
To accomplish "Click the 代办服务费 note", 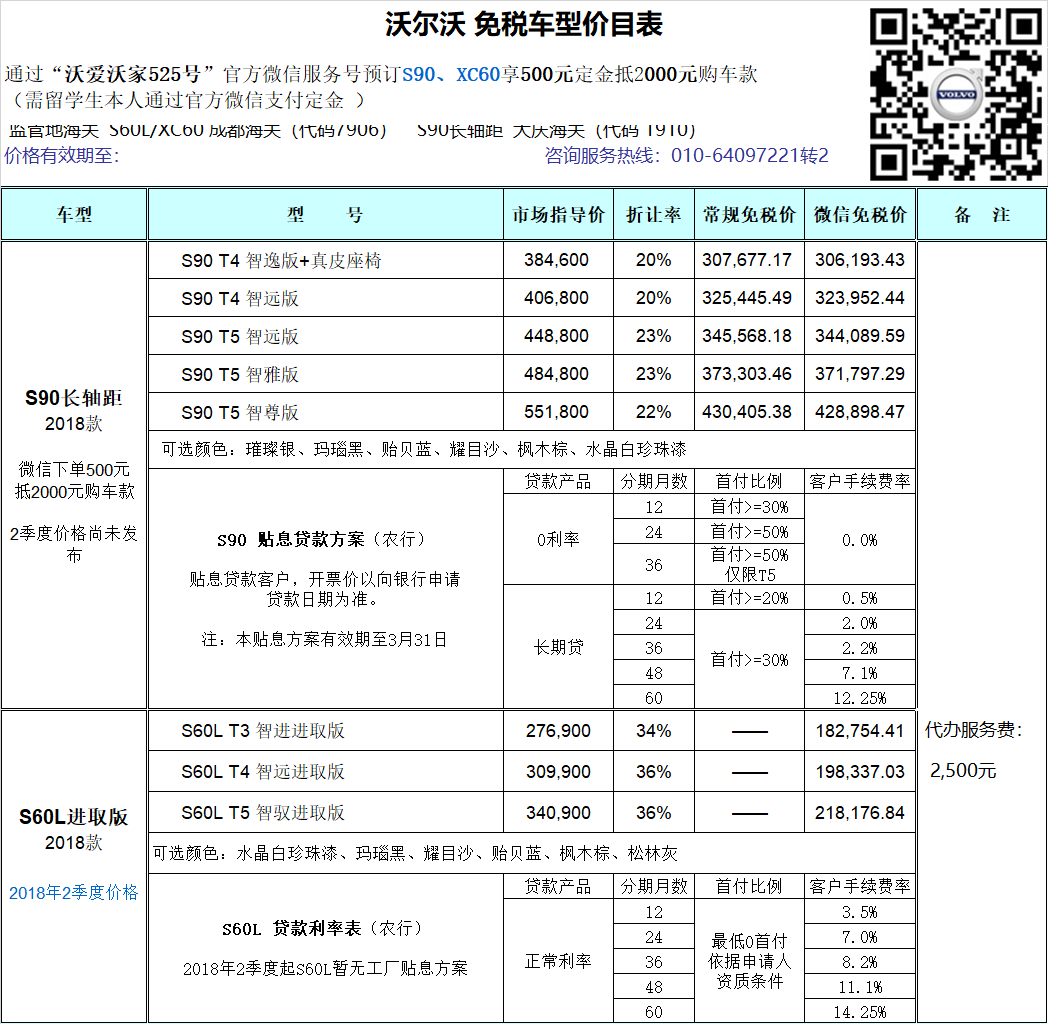I will (974, 730).
